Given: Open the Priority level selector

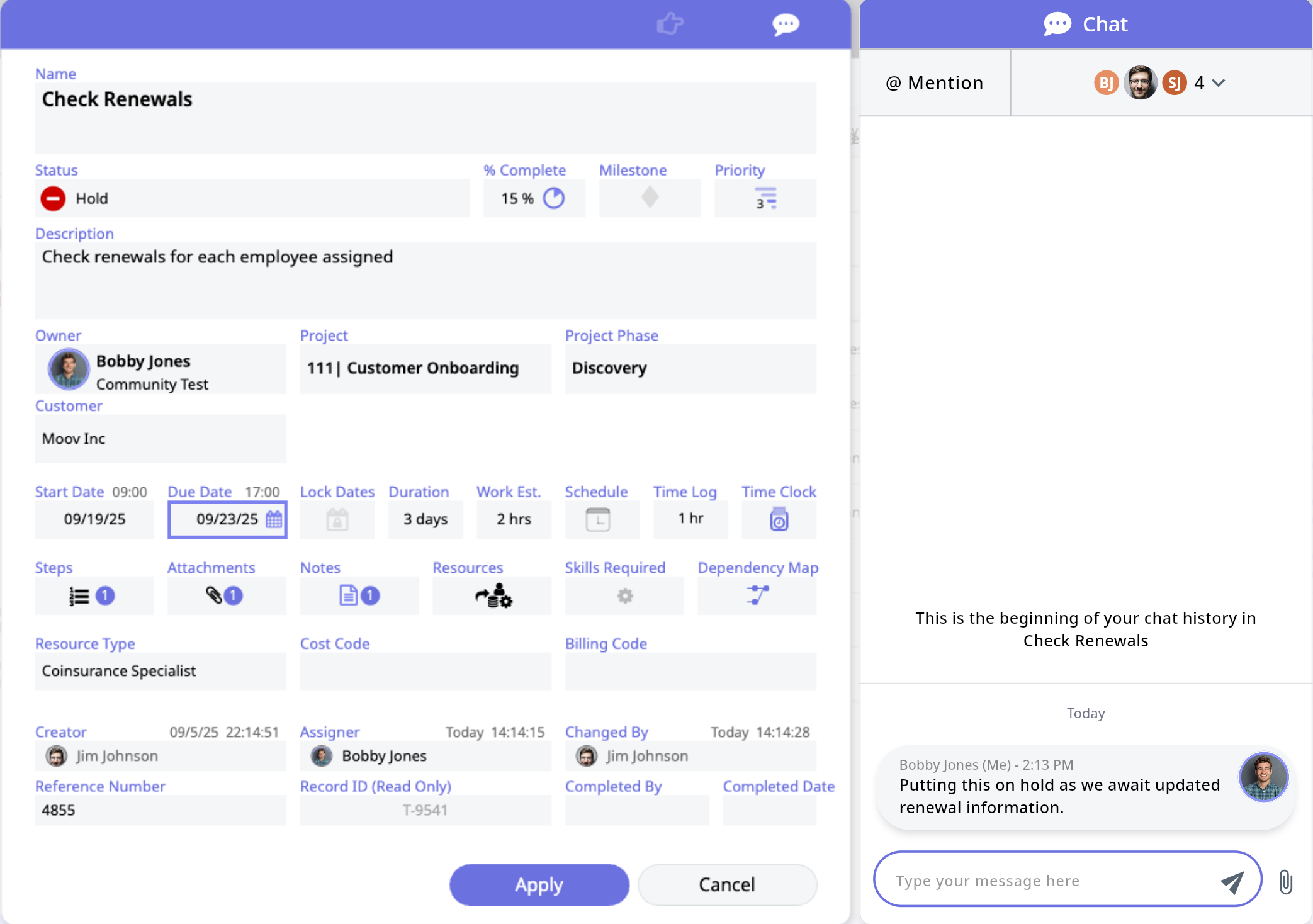Looking at the screenshot, I should click(765, 198).
